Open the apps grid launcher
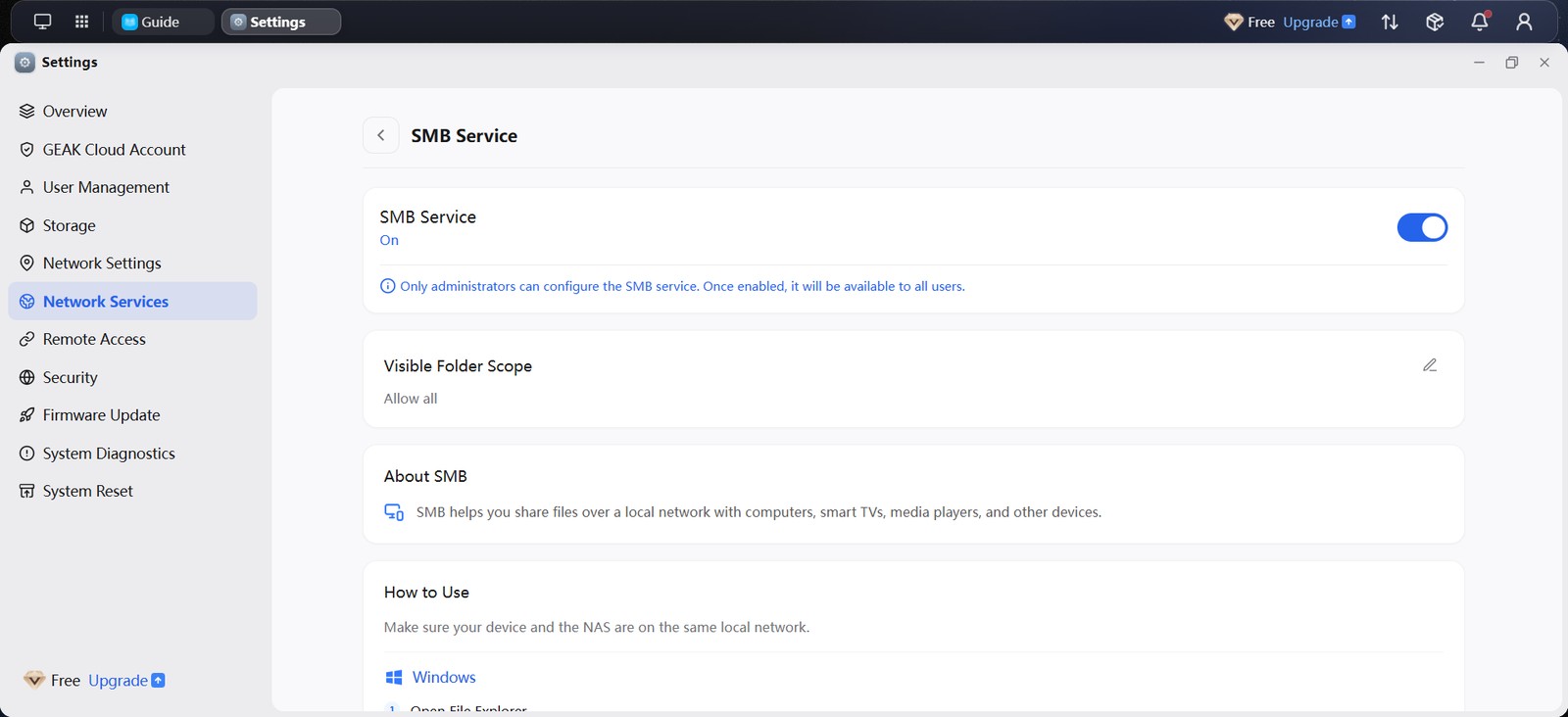This screenshot has width=1568, height=717. [x=82, y=22]
